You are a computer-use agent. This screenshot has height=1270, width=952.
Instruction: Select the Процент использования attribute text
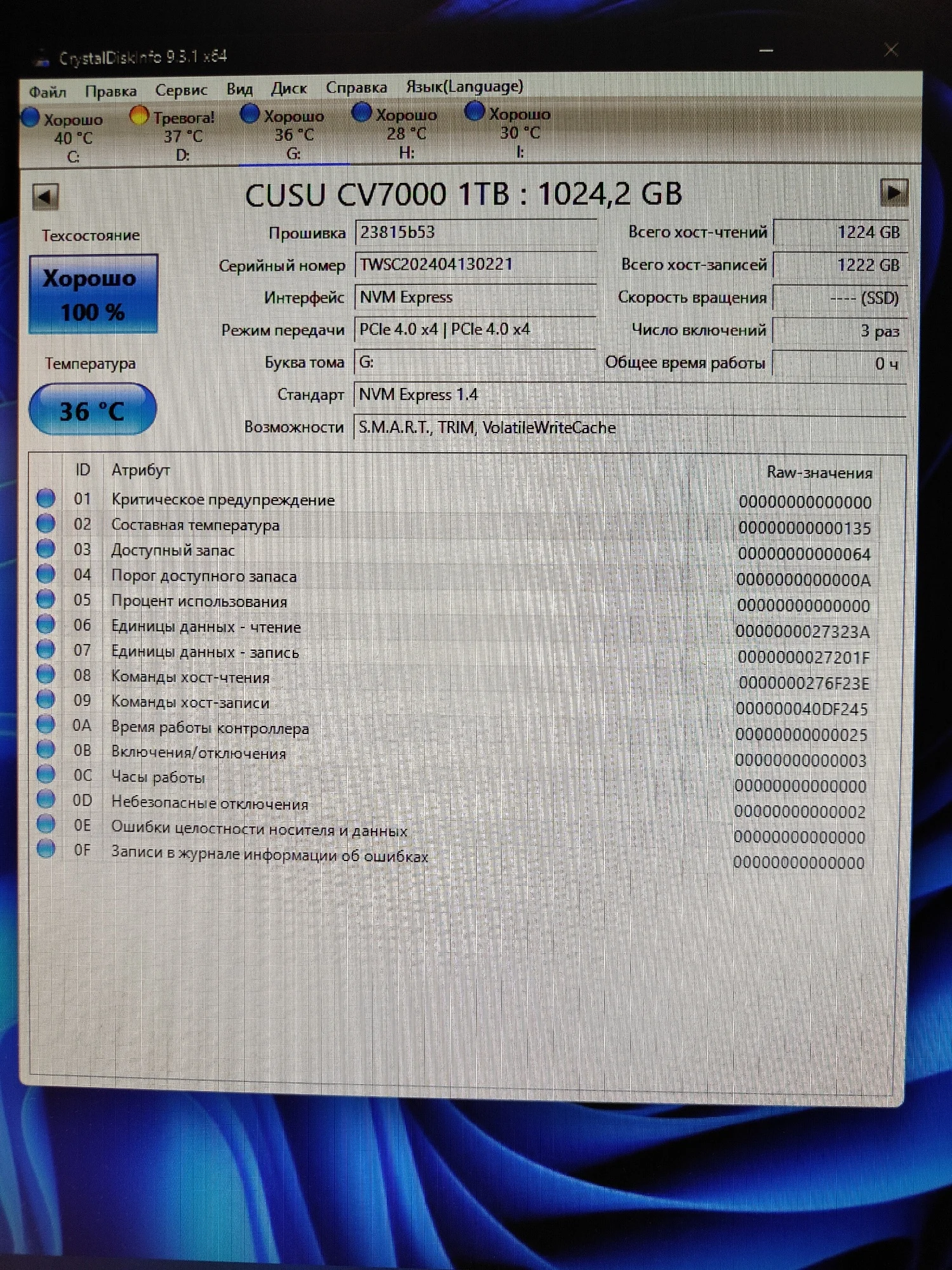(x=199, y=601)
